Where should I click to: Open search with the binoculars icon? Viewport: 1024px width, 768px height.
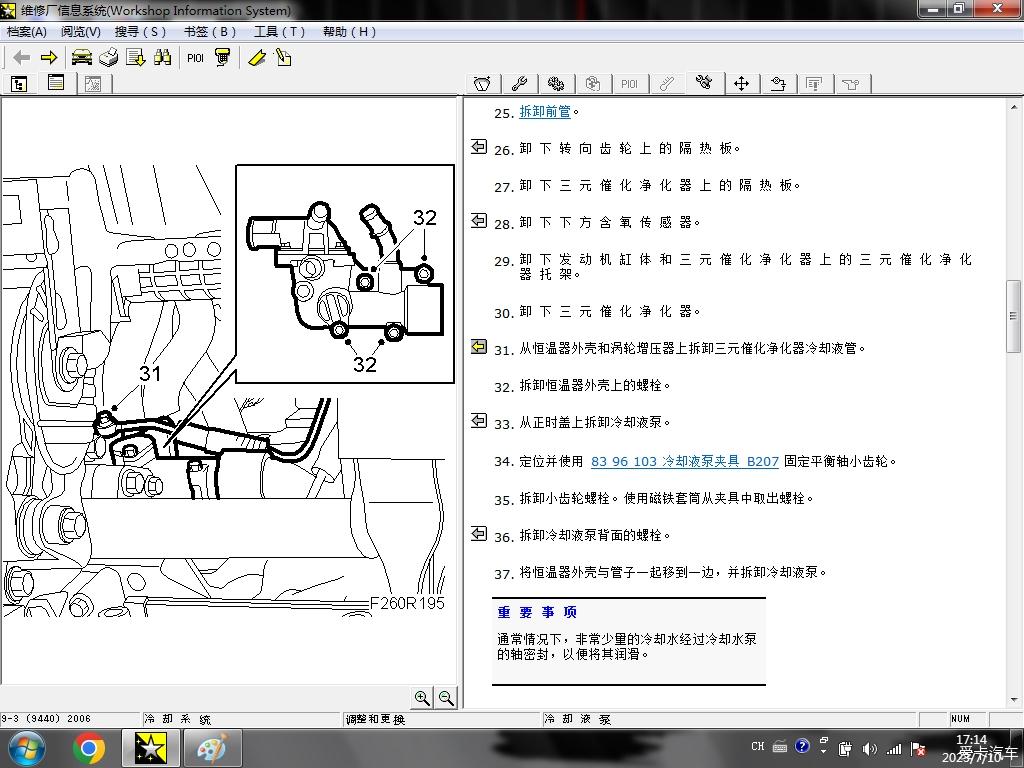tap(163, 57)
